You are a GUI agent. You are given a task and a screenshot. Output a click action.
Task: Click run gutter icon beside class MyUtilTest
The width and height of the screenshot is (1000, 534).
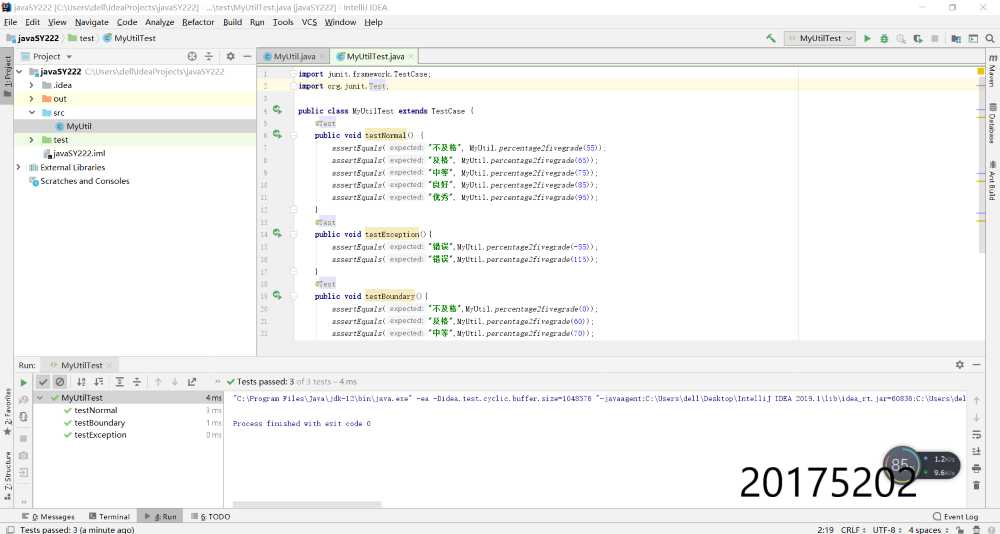coord(277,110)
